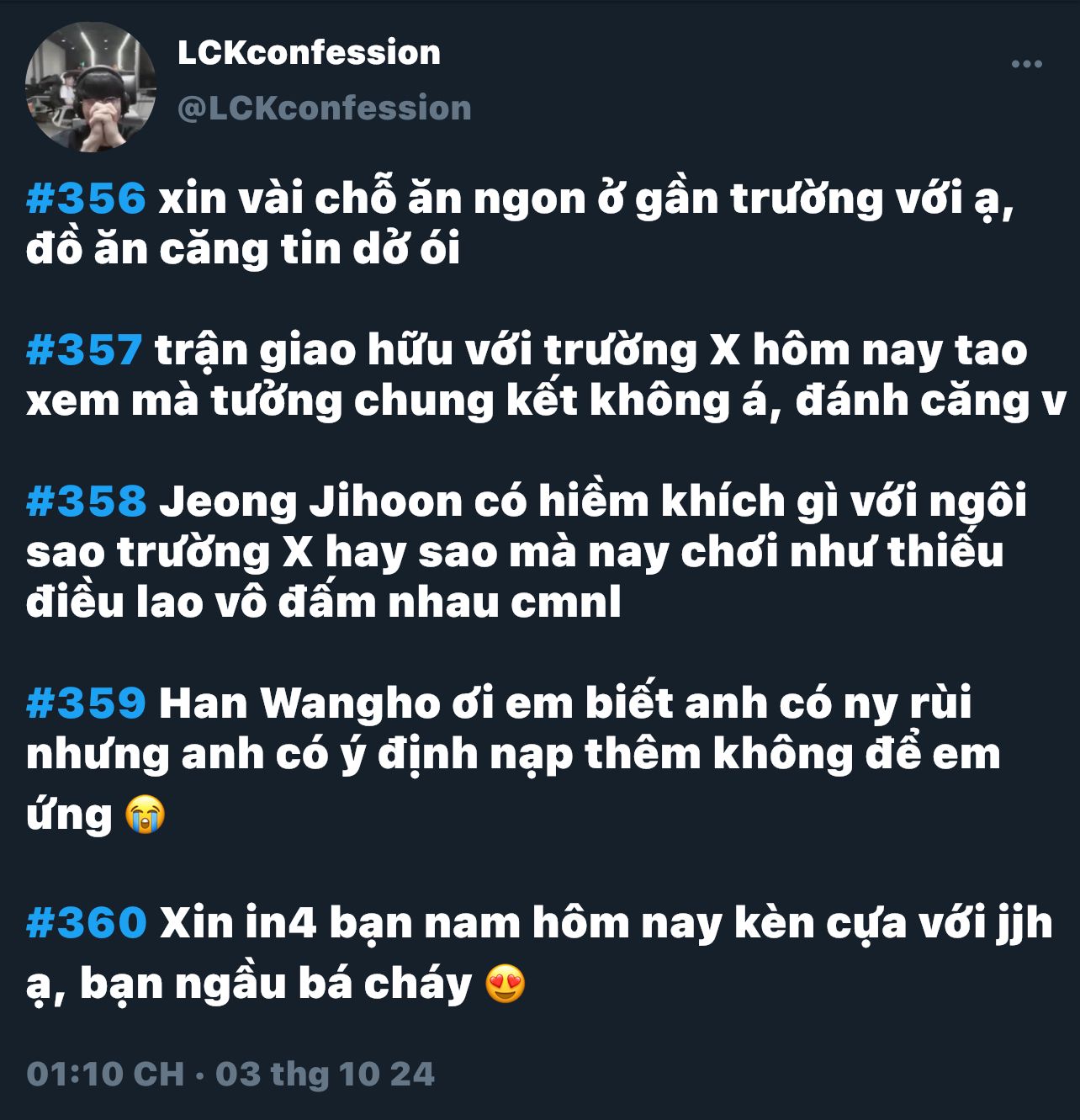
Task: Click the text "đồ ăn căng tin dở ói"
Action: pos(243,250)
